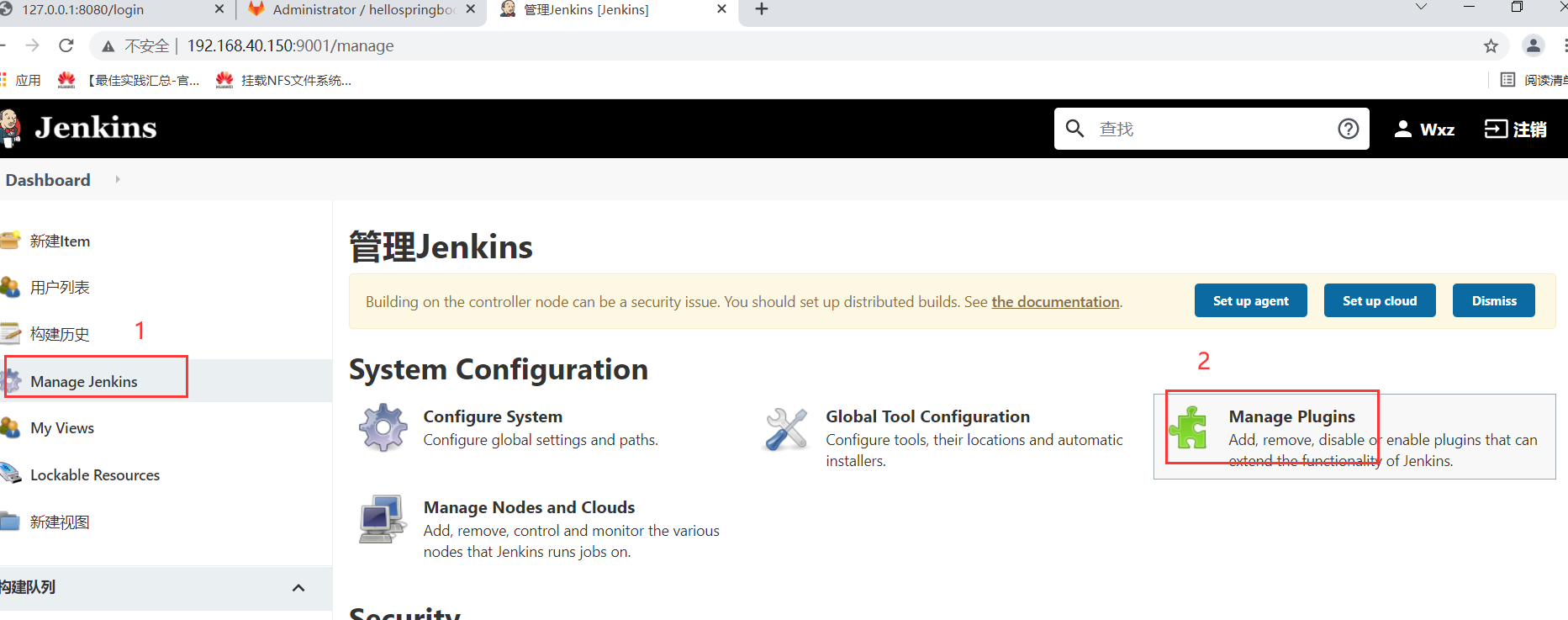
Task: Open the browser profile avatar icon
Action: (x=1534, y=45)
